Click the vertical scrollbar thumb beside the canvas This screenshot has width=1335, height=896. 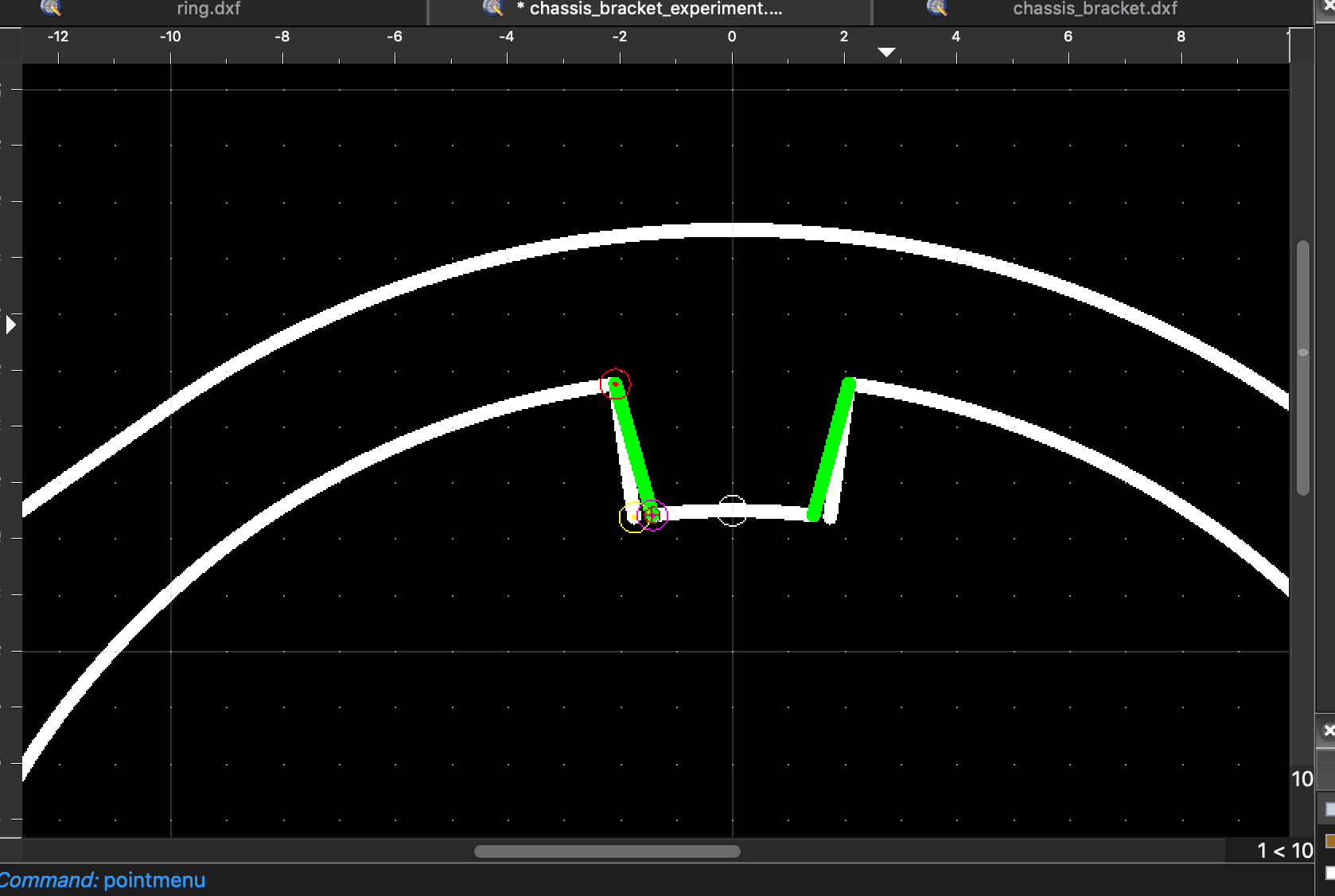click(1303, 368)
